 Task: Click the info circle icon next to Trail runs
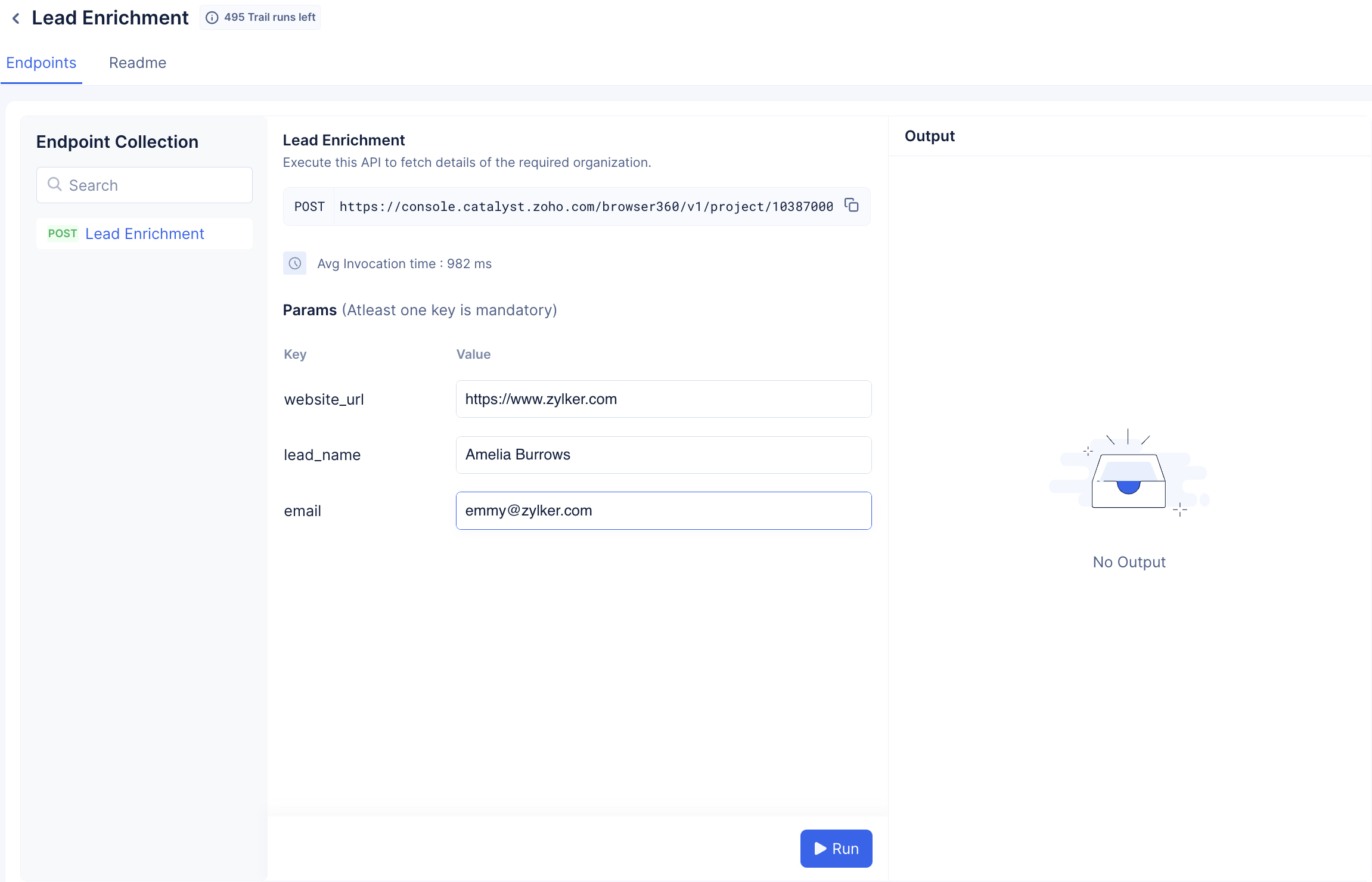pos(213,17)
